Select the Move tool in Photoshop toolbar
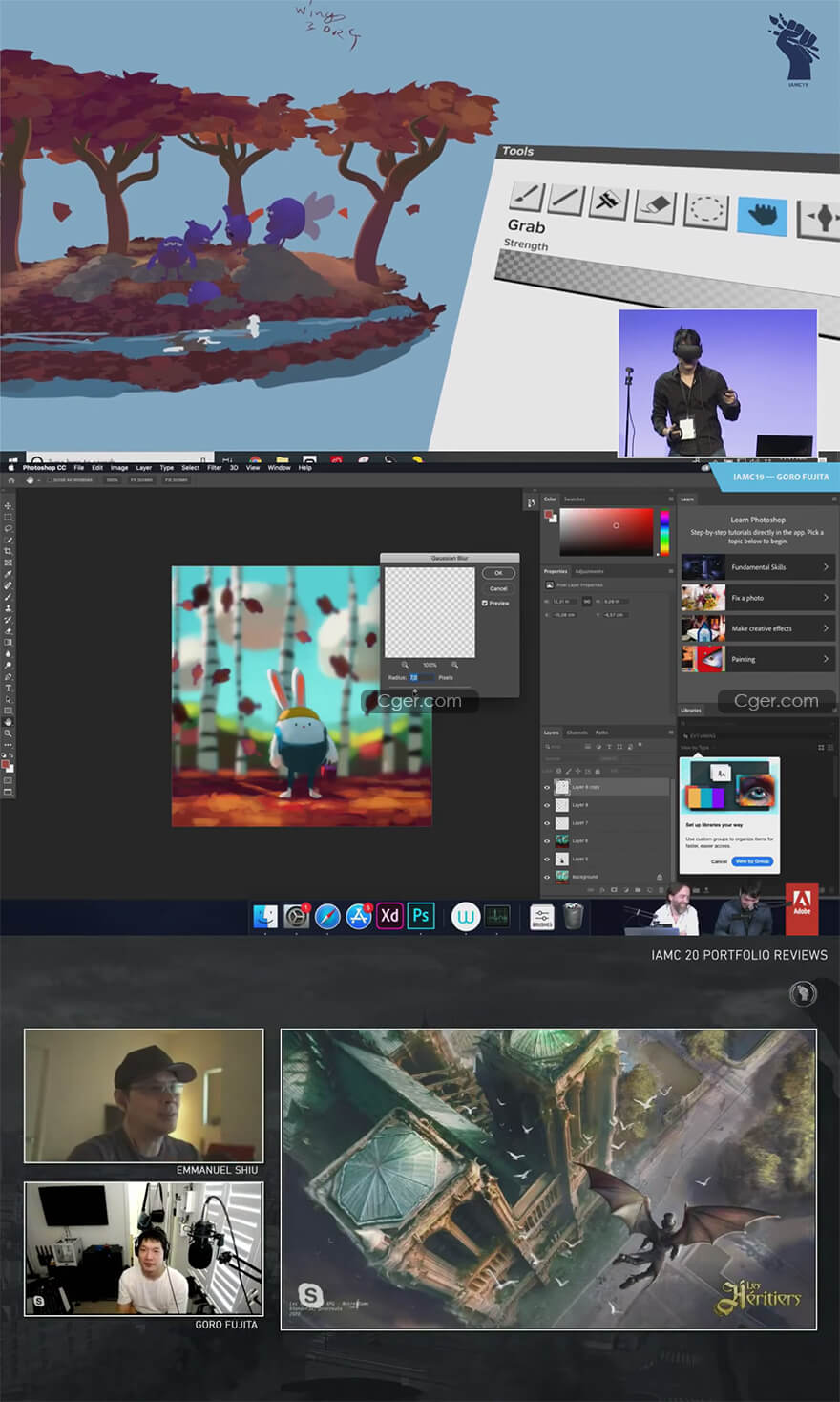The image size is (840, 1402). [8, 505]
